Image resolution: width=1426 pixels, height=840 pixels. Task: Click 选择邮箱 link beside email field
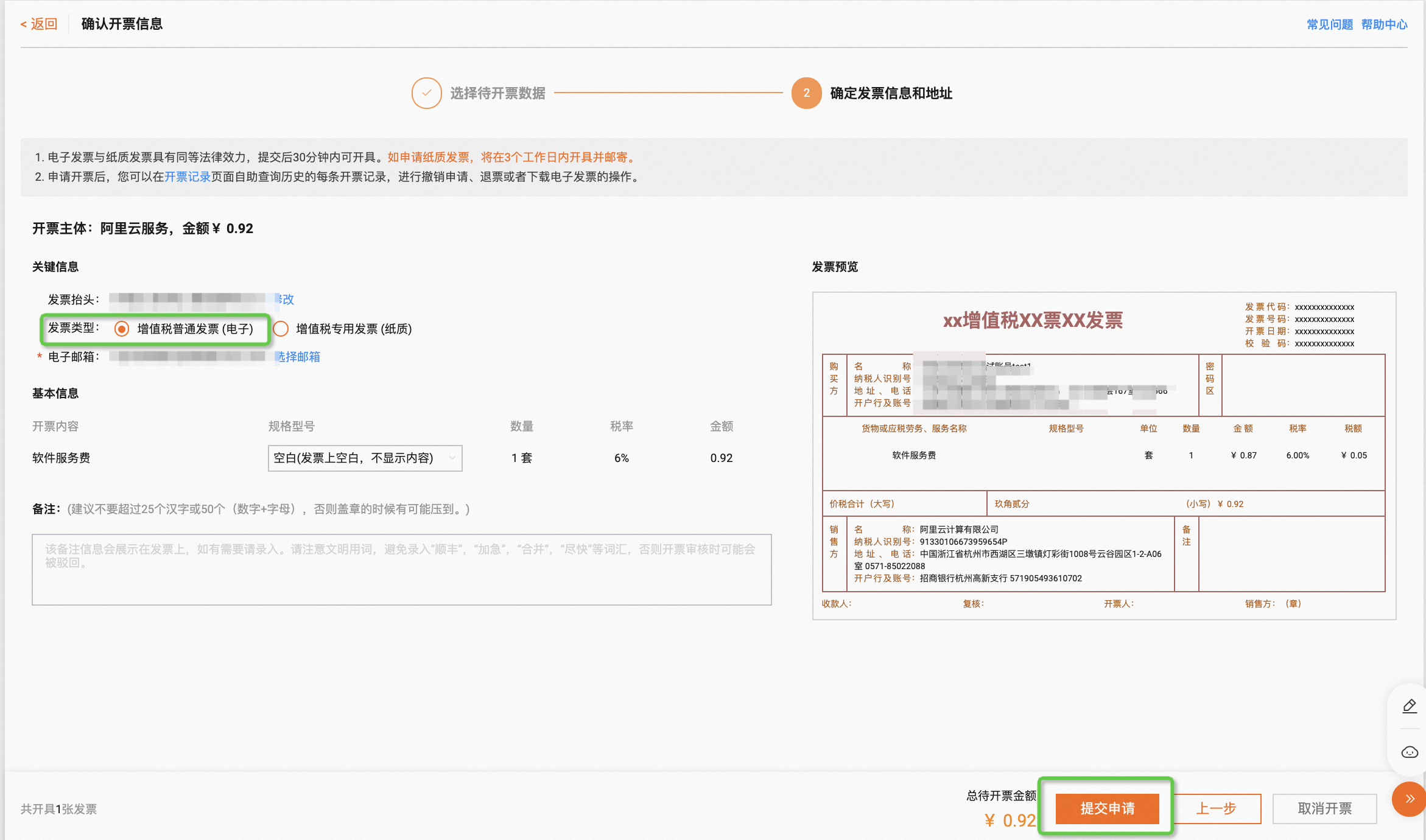tap(298, 357)
